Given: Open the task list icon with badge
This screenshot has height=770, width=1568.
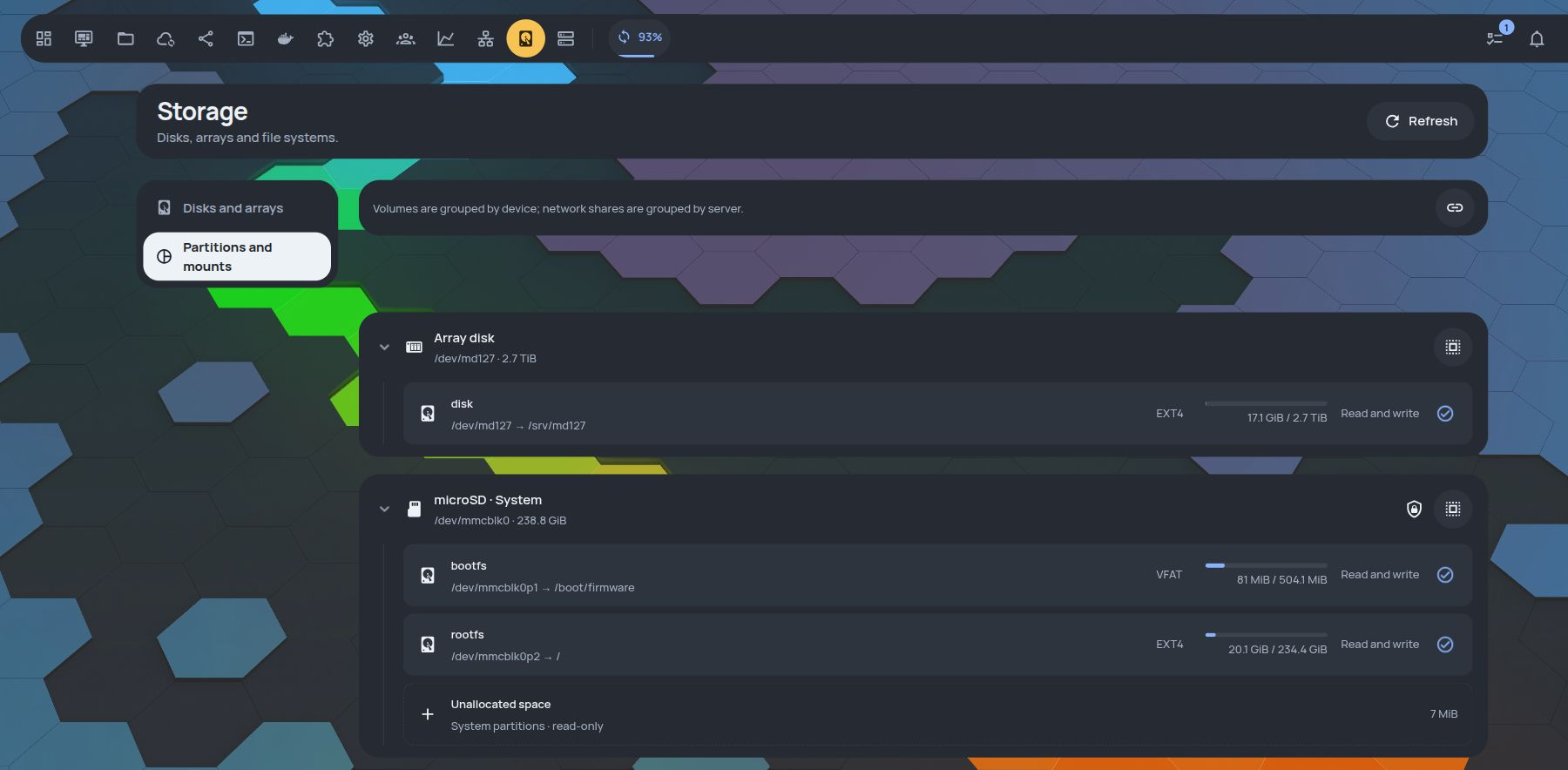Looking at the screenshot, I should (x=1495, y=38).
